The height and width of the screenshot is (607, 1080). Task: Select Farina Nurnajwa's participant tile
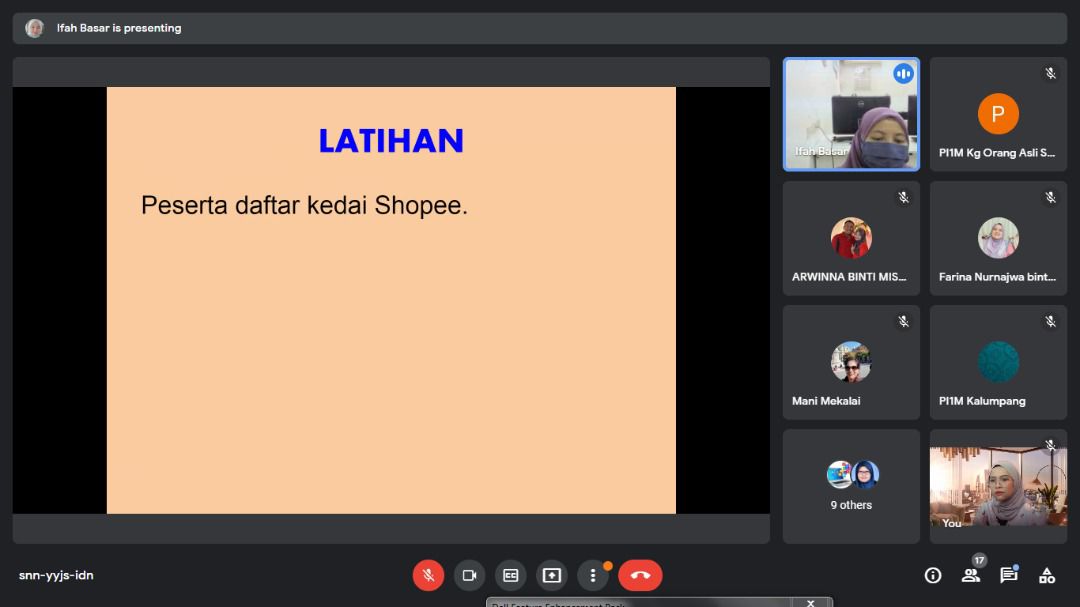[998, 238]
